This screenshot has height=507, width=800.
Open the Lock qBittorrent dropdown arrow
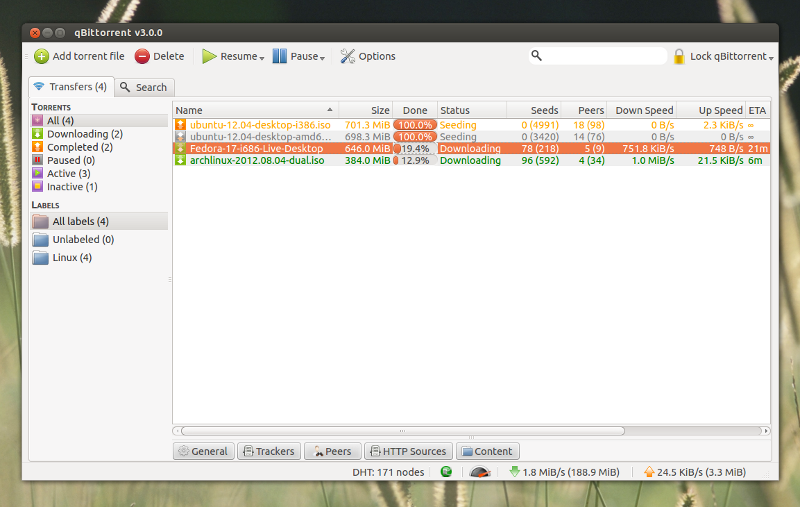771,58
